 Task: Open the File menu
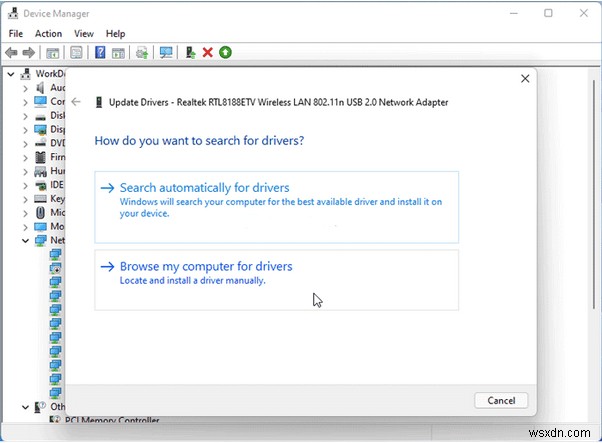[x=16, y=34]
